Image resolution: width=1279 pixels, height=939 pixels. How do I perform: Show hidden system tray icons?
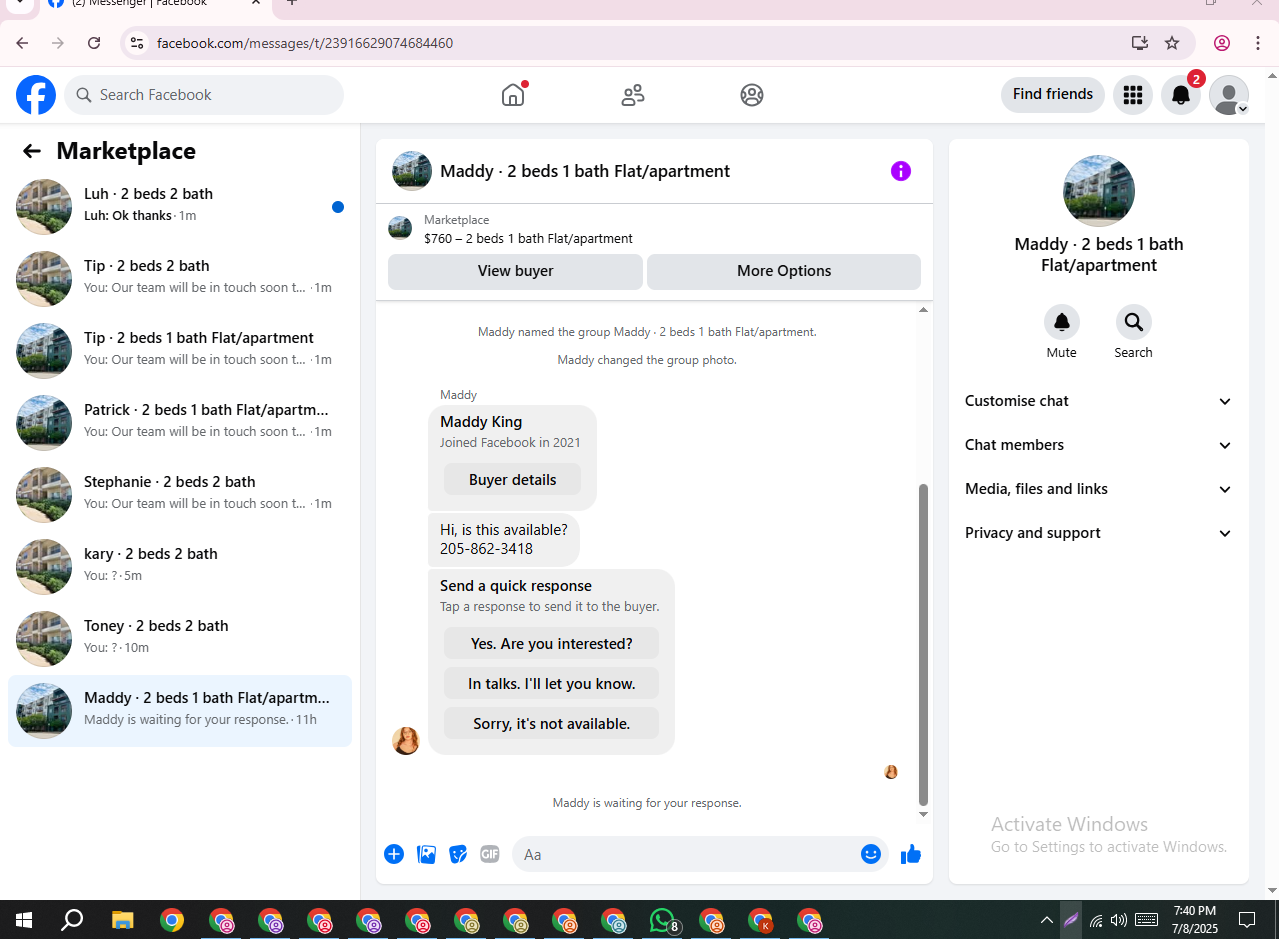[x=1047, y=920]
